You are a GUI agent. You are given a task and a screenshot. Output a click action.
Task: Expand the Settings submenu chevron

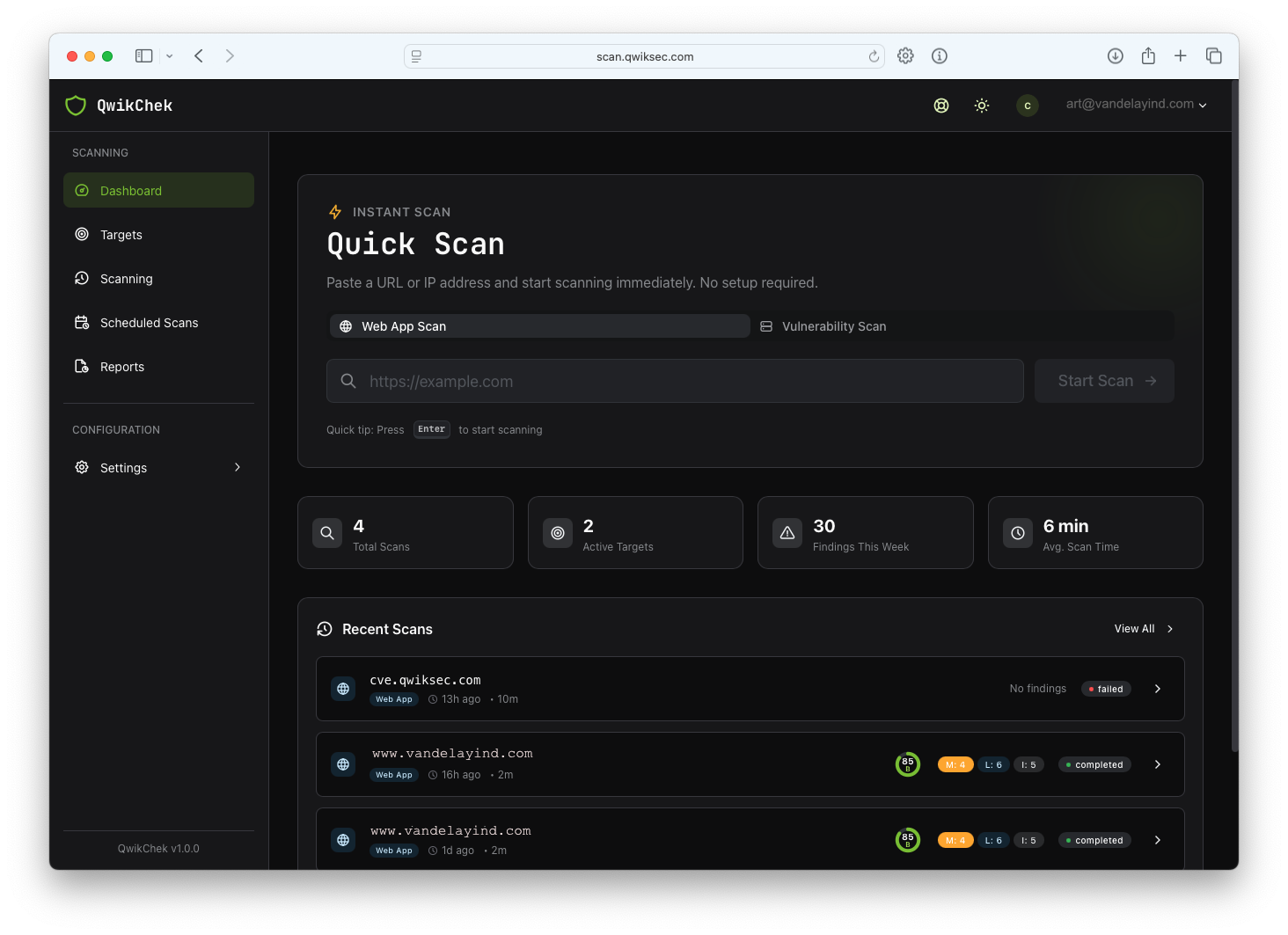pyautogui.click(x=238, y=467)
